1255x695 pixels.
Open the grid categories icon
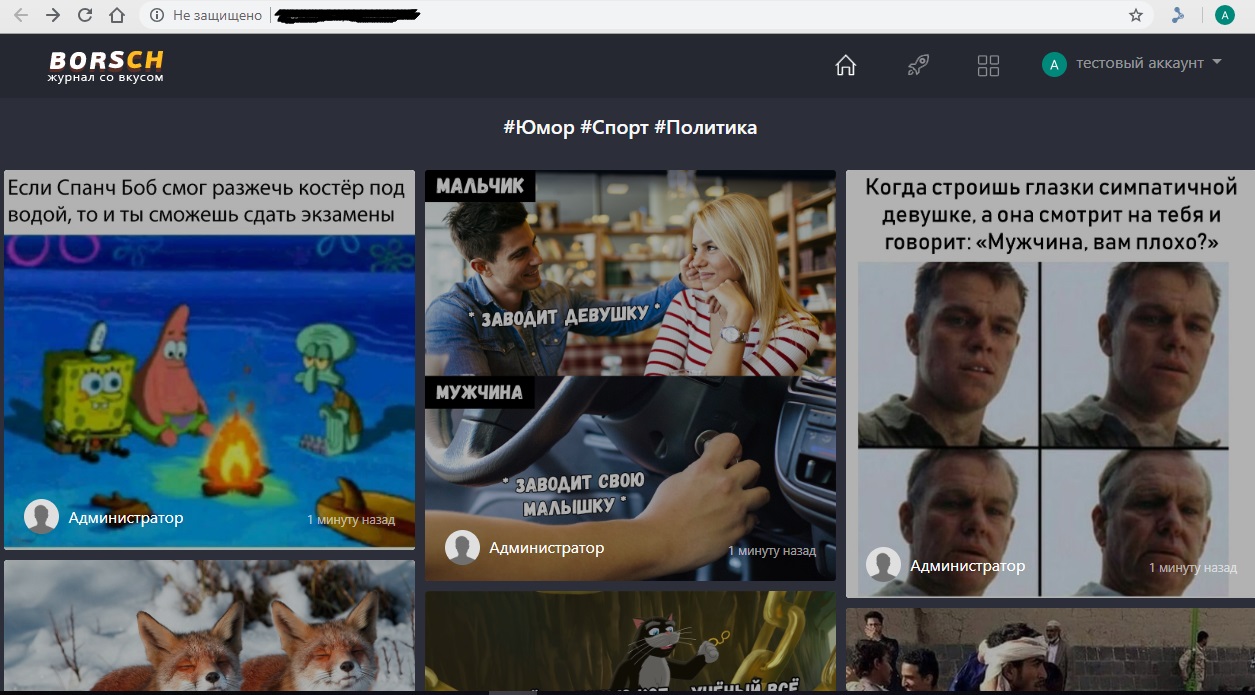tap(988, 66)
